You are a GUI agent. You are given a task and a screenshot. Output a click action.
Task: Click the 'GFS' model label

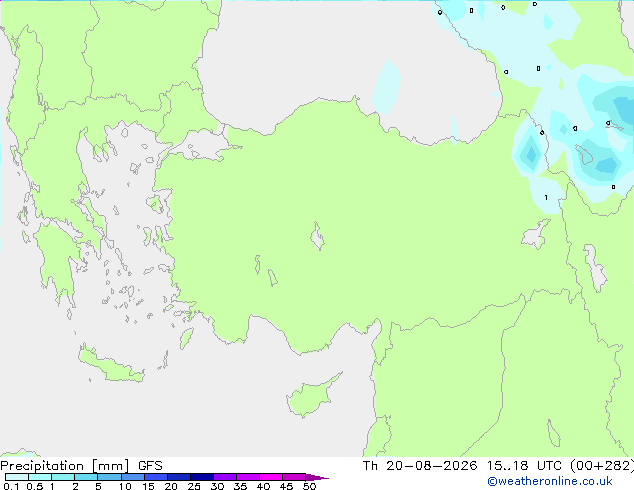coord(150,466)
